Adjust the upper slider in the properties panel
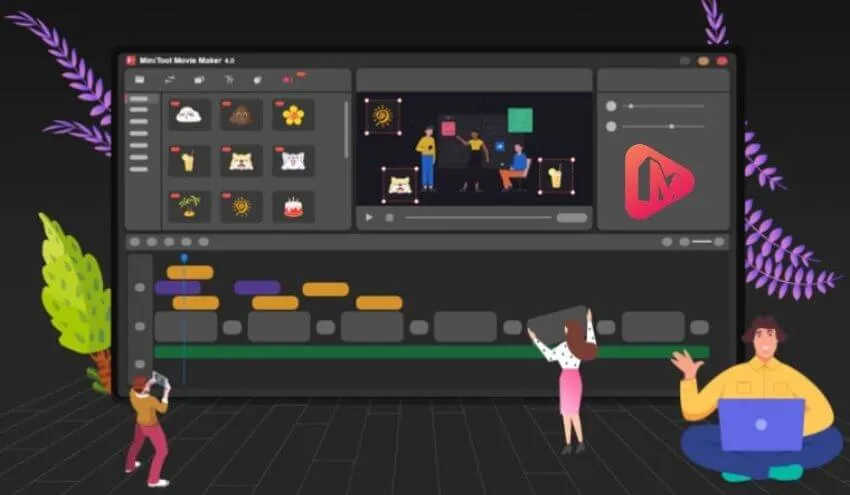The image size is (850, 495). 664,106
